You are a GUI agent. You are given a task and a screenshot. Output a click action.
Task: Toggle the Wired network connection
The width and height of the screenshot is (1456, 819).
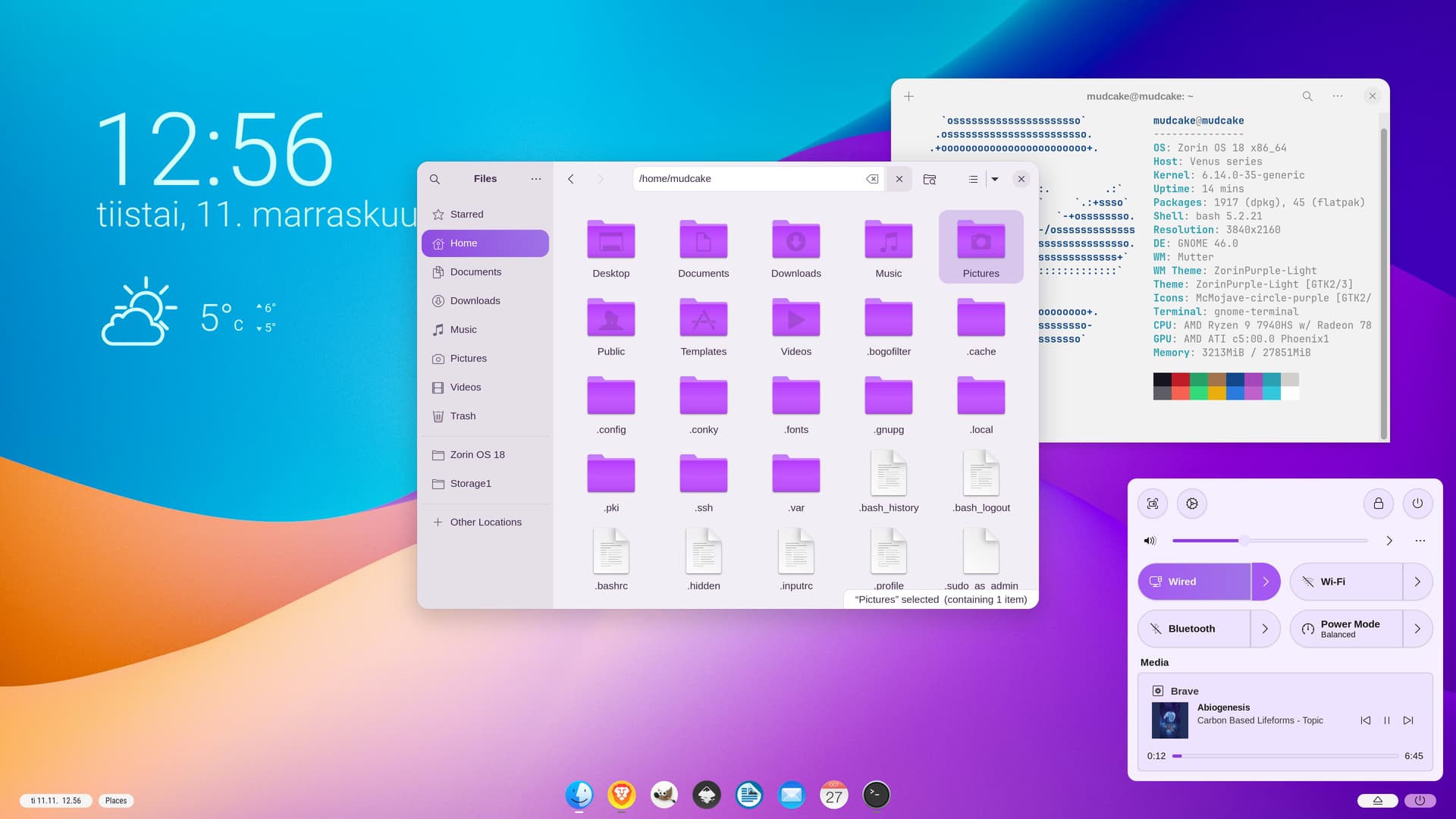(x=1194, y=582)
